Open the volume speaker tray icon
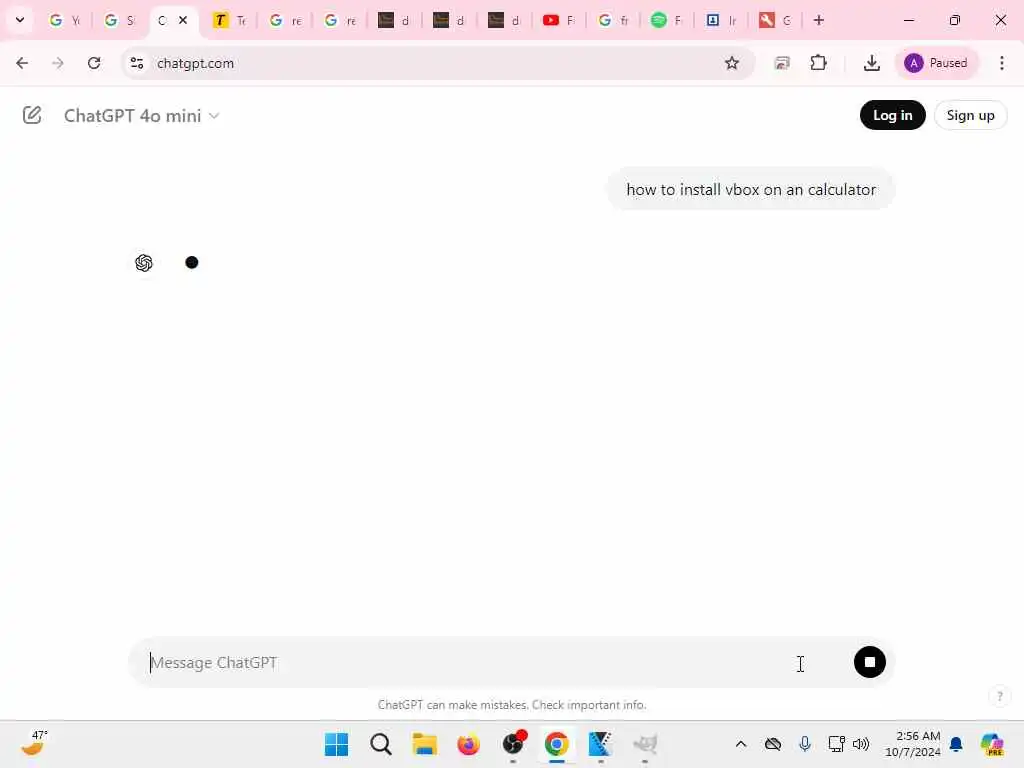1024x768 pixels. [861, 744]
